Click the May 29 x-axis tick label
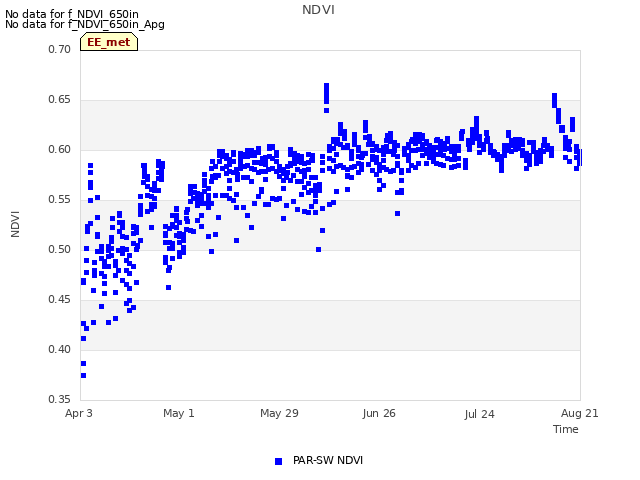640x480 pixels. point(279,413)
